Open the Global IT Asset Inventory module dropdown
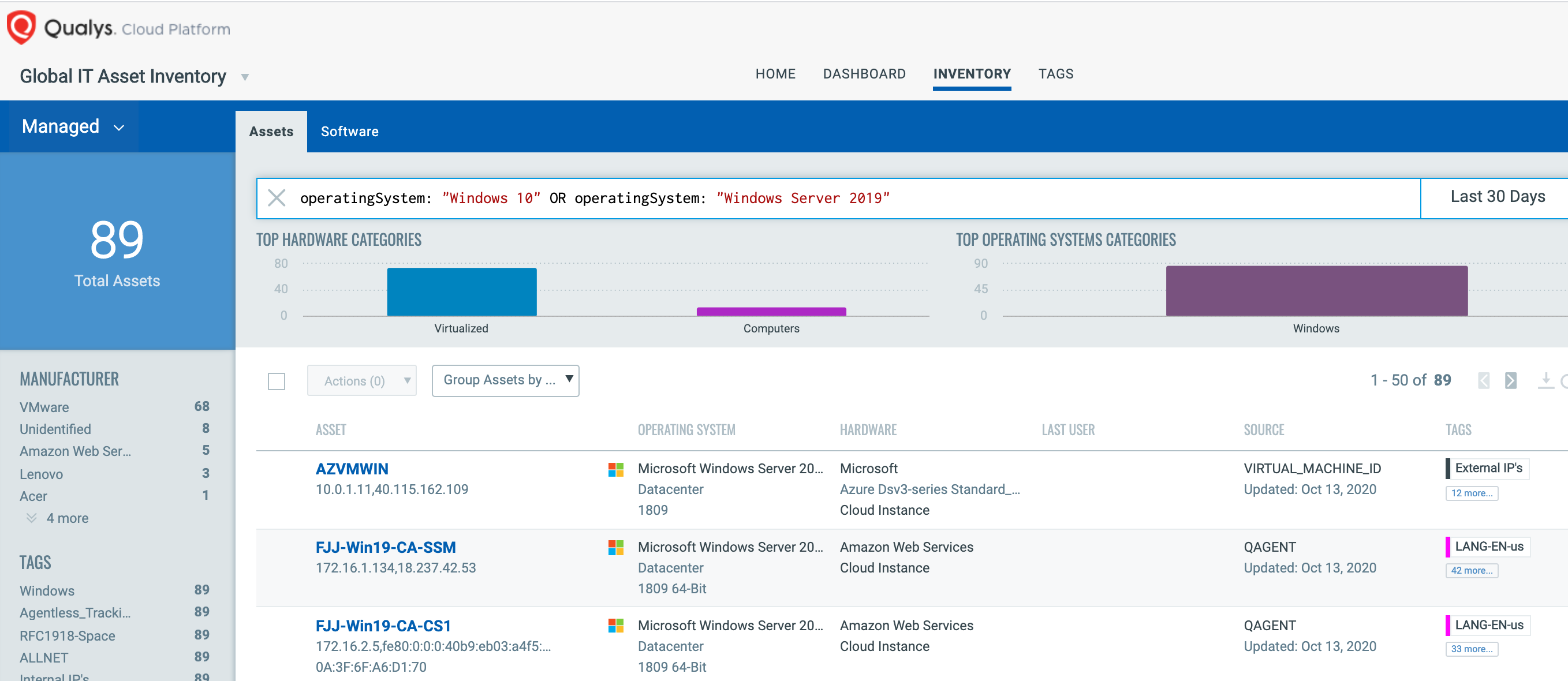This screenshot has width=1568, height=681. click(245, 77)
